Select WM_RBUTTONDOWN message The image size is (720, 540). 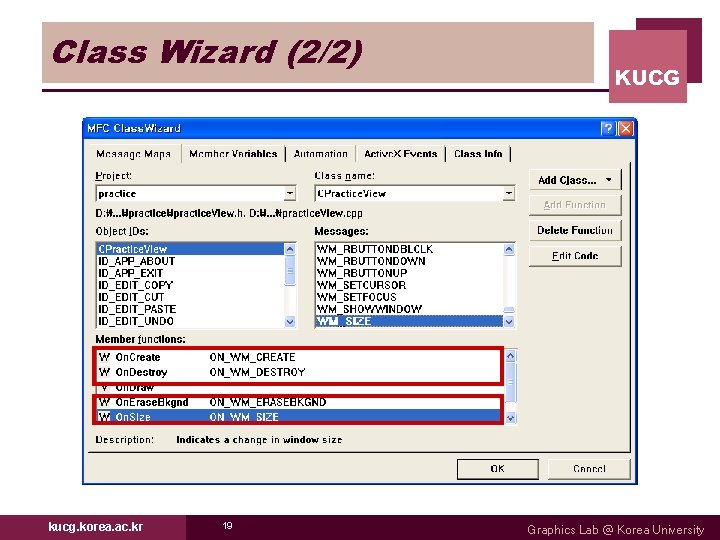coord(409,261)
